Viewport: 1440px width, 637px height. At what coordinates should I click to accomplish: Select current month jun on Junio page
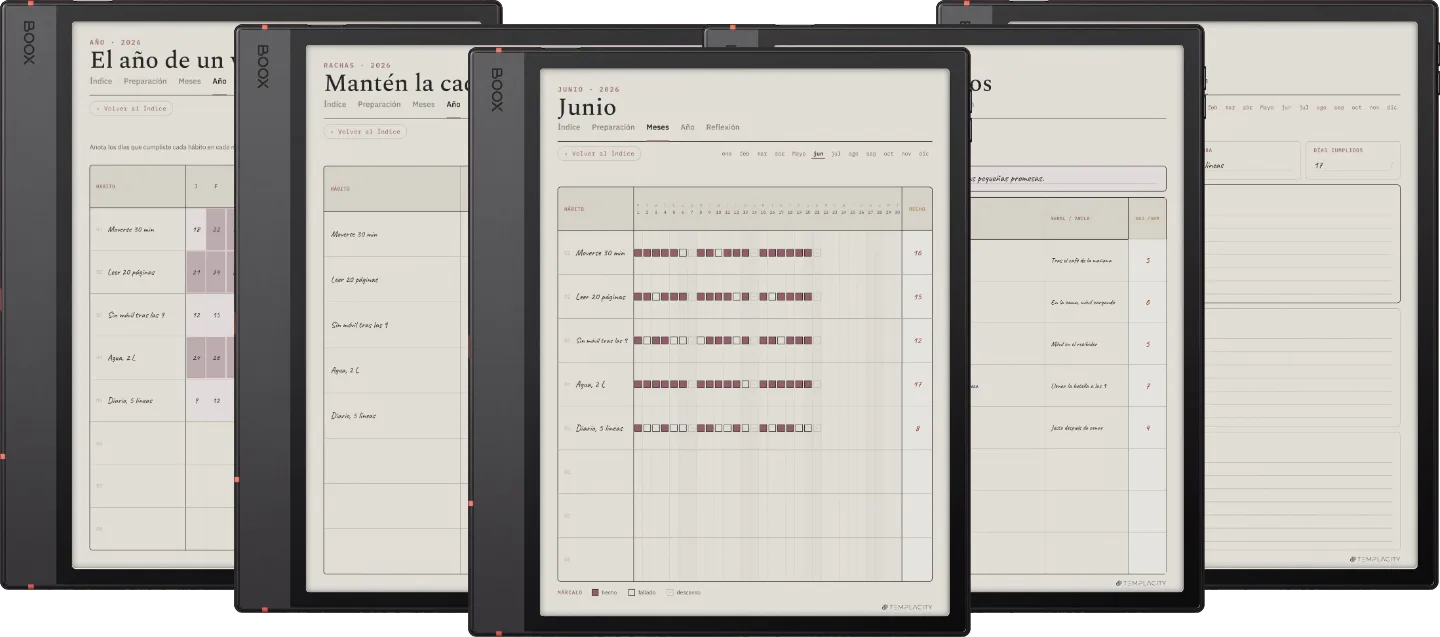point(818,154)
